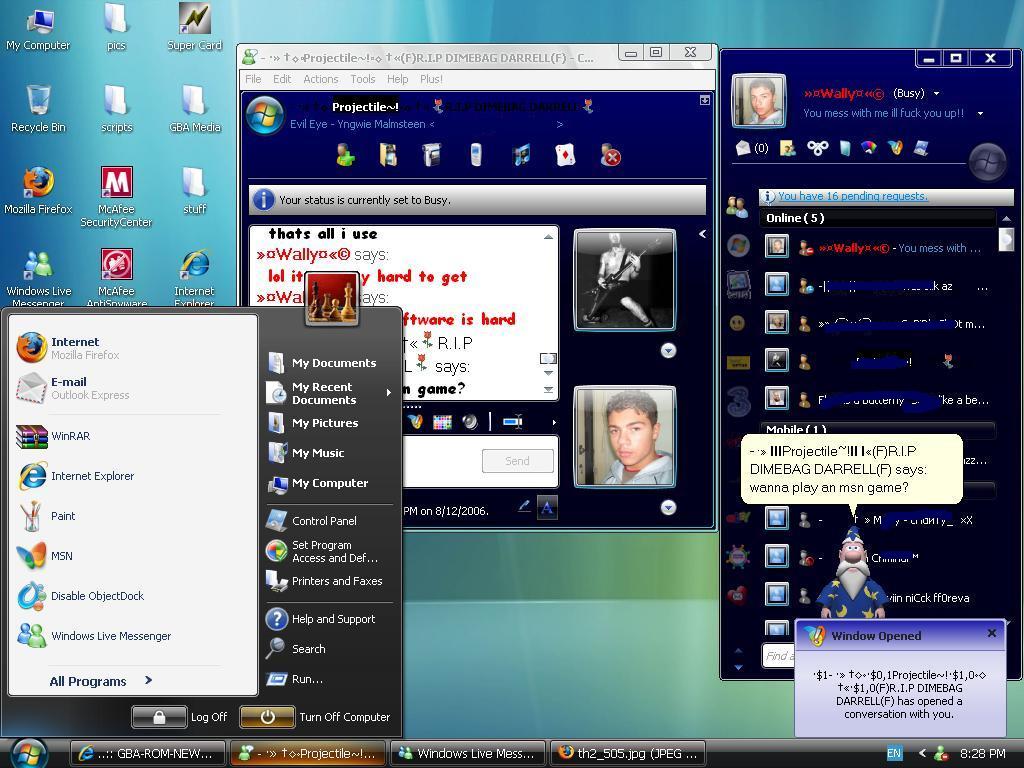
Task: Click the invite contact icon in chat toolbar
Action: pos(346,155)
